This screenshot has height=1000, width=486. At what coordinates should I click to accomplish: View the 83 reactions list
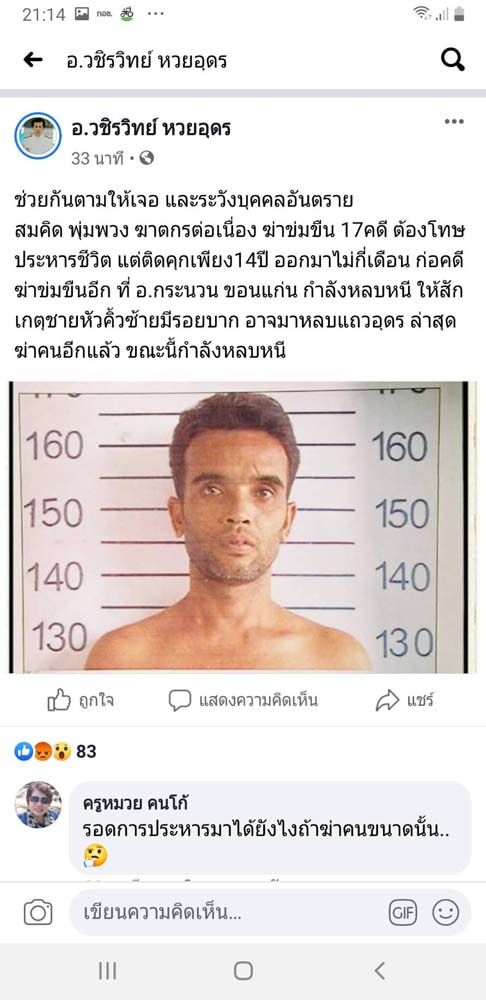(55, 752)
